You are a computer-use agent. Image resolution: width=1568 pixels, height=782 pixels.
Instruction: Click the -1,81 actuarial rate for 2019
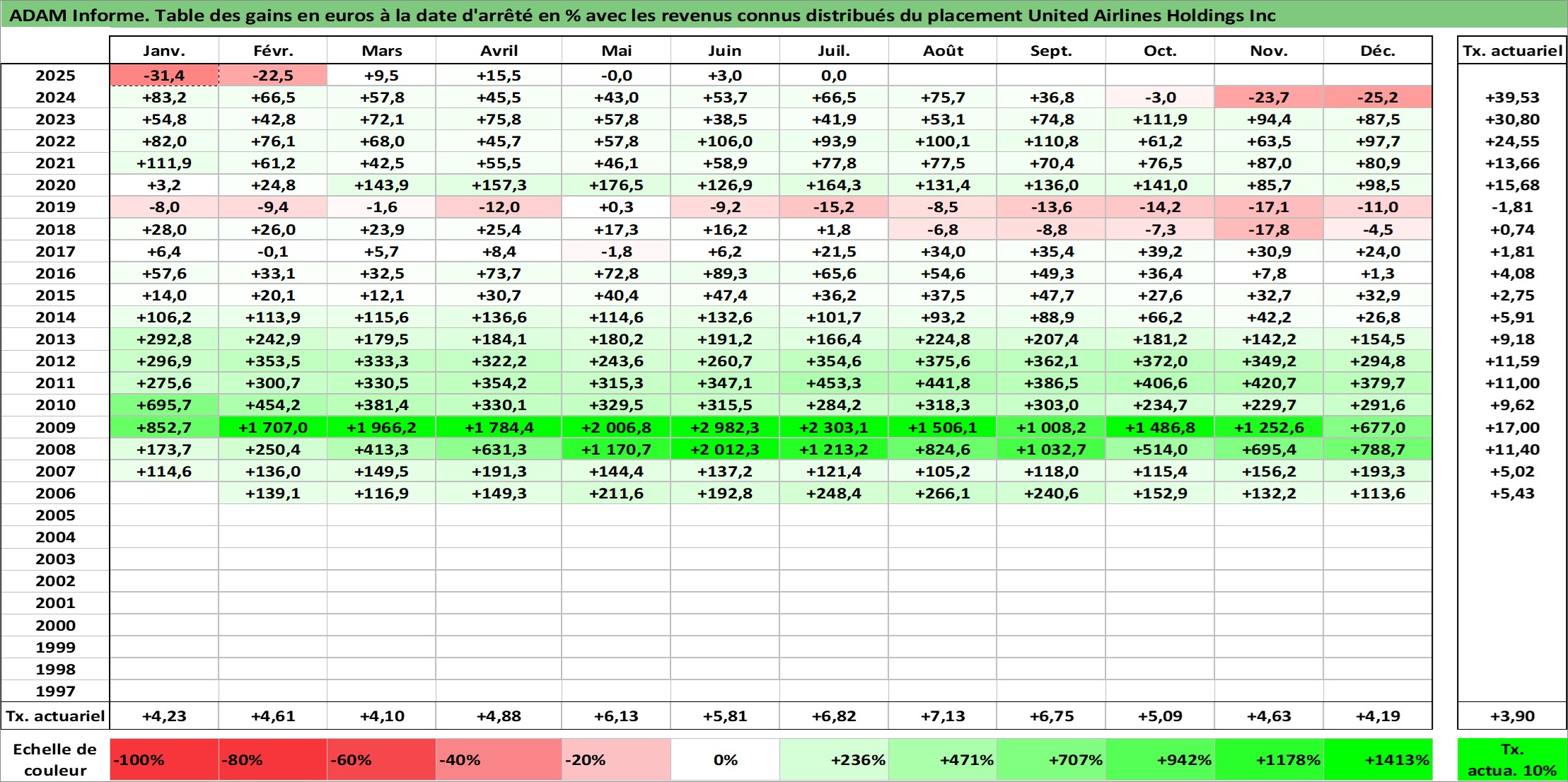(x=1512, y=207)
